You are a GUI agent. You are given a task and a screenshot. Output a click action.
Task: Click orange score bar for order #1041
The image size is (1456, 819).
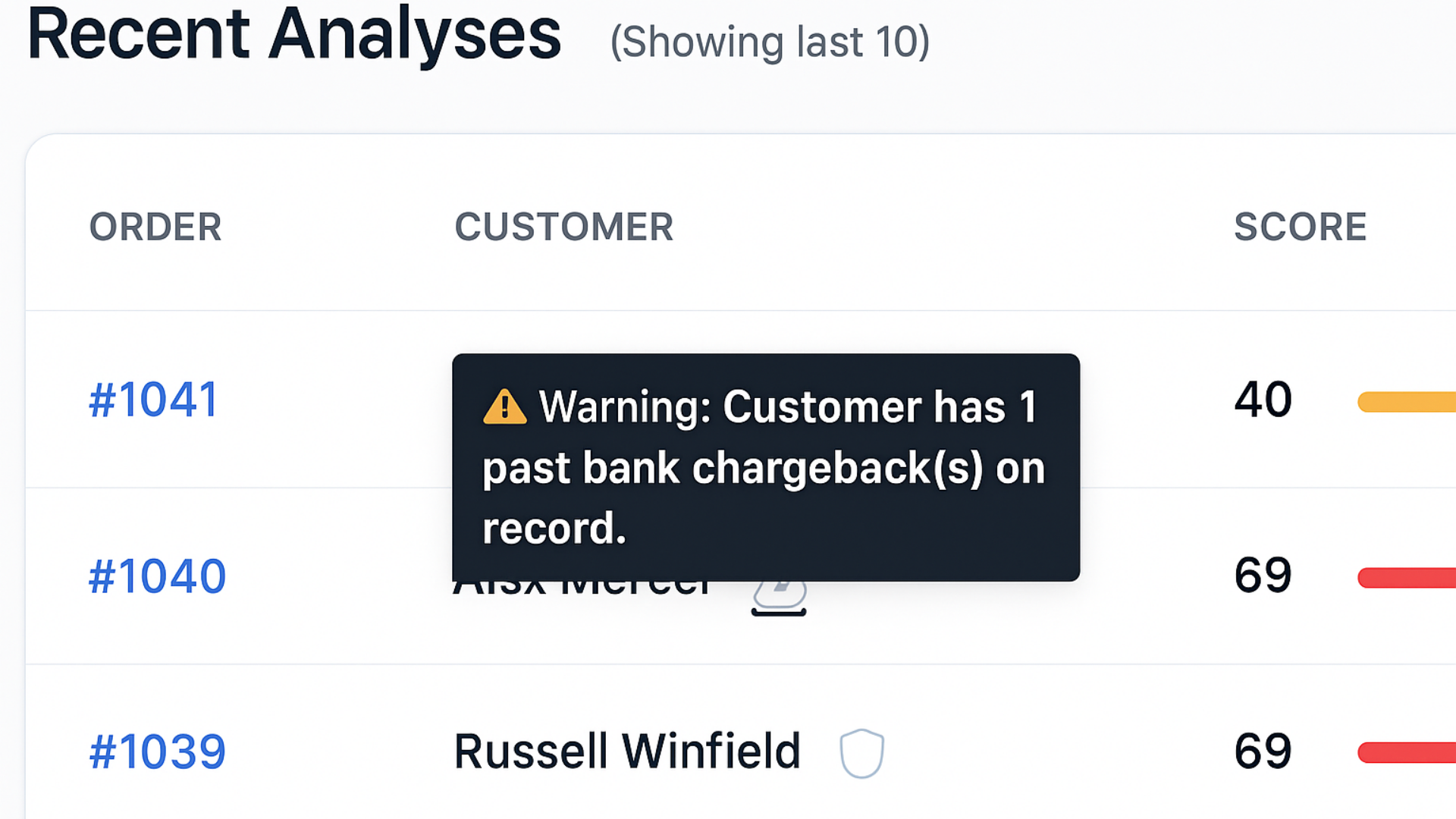pyautogui.click(x=1406, y=402)
